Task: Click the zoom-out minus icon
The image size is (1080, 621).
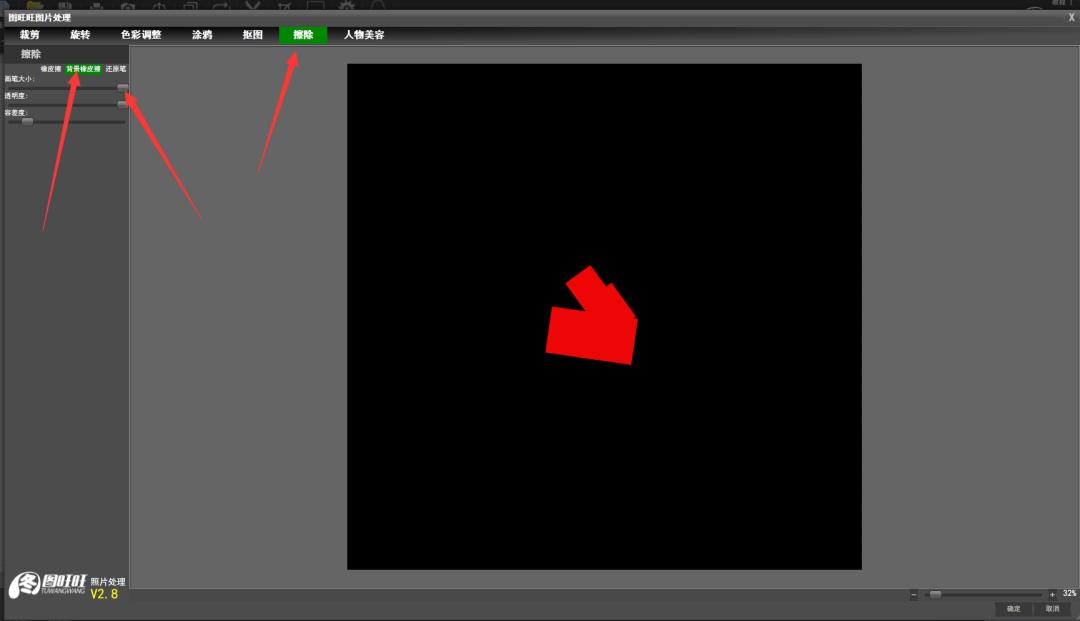Action: click(914, 595)
